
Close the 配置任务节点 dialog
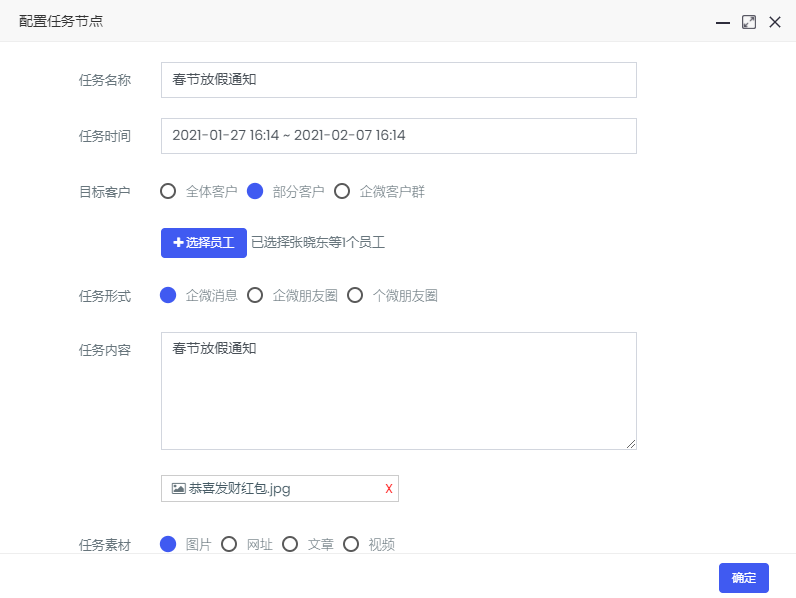pyautogui.click(x=775, y=22)
